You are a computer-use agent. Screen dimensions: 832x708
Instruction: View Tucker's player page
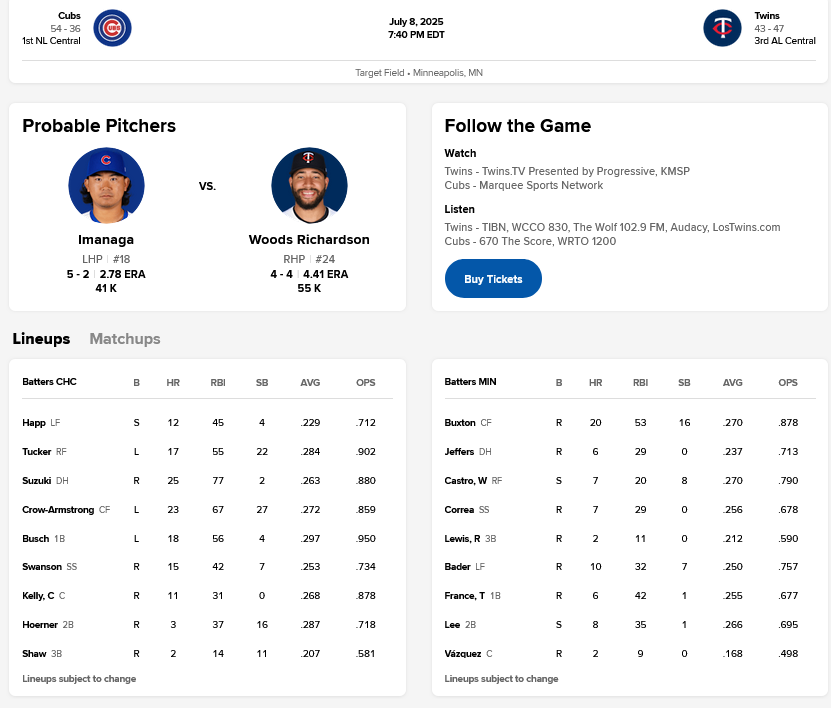tap(37, 452)
